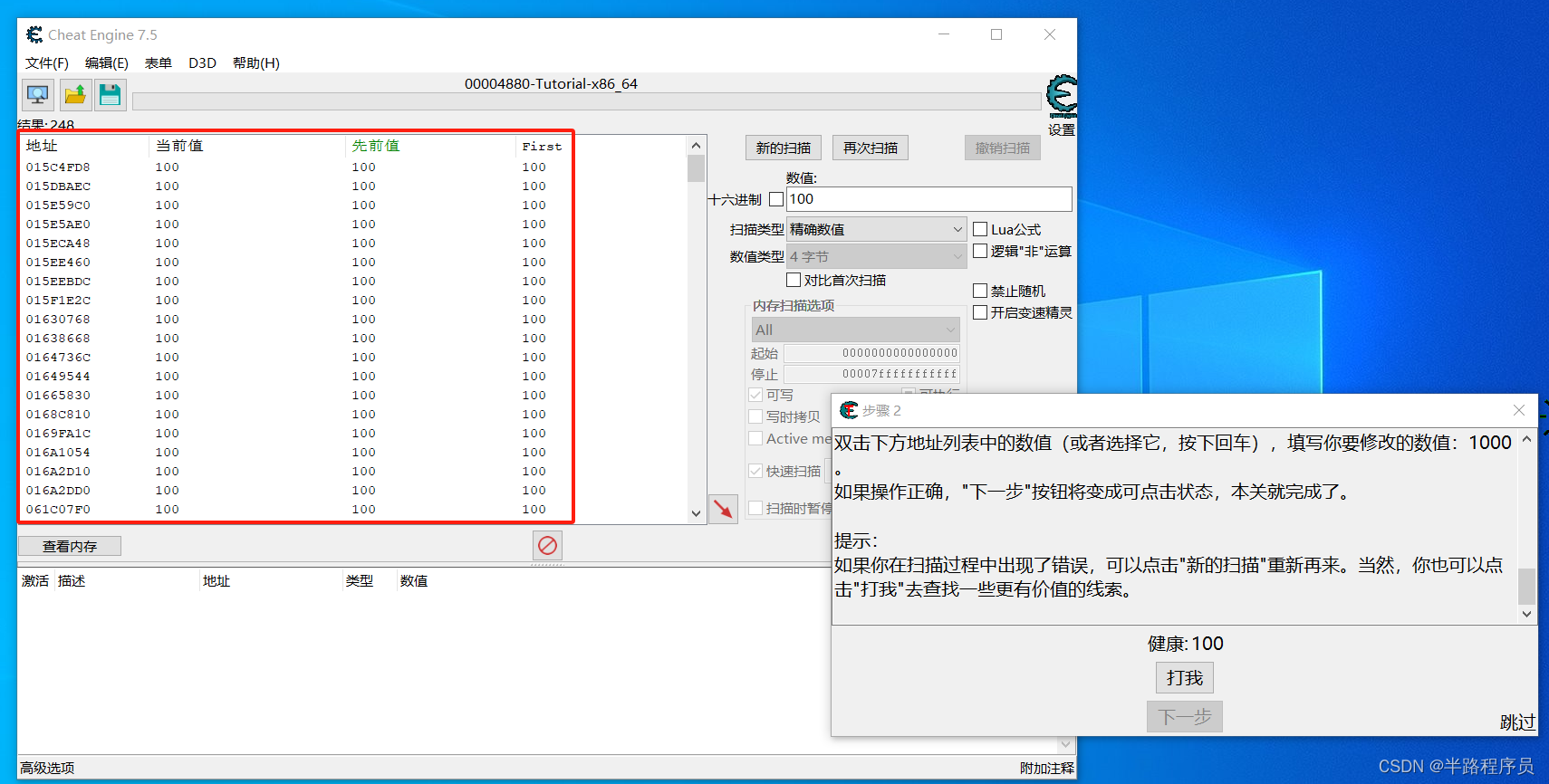
Task: Click the results list scrollbar thumb
Action: point(696,168)
